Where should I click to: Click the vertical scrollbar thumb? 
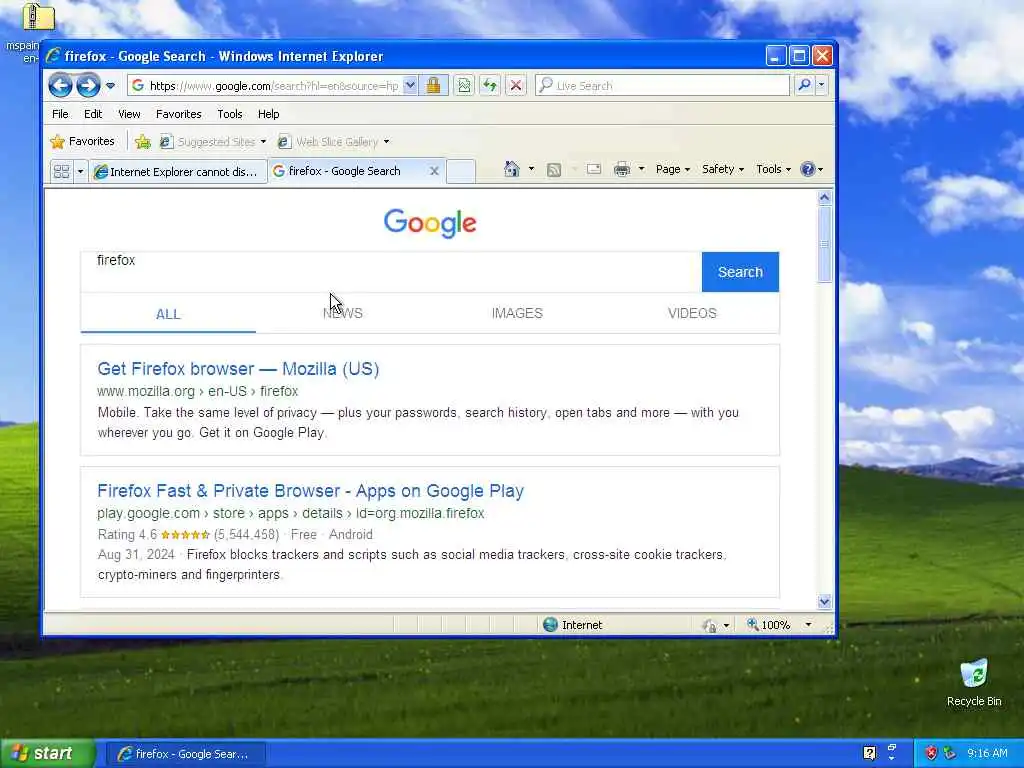pyautogui.click(x=824, y=244)
